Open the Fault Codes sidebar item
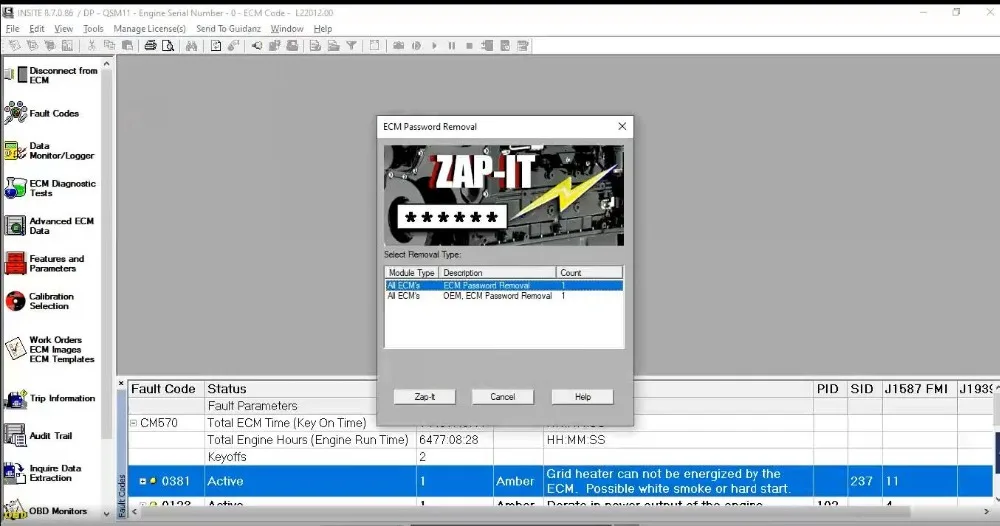Image resolution: width=1000 pixels, height=526 pixels. (42, 113)
